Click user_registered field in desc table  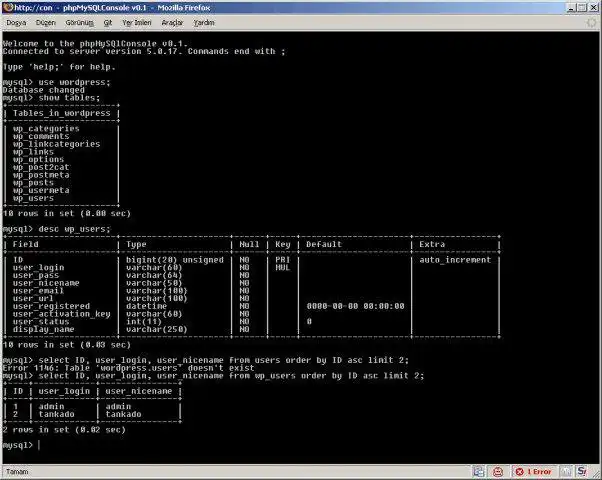[51, 306]
